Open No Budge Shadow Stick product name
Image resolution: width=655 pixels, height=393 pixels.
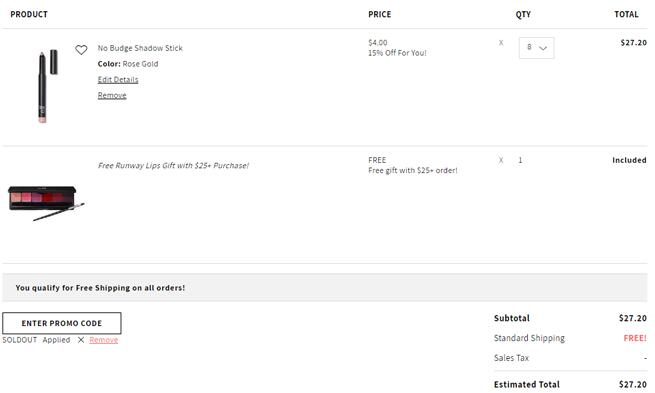point(140,48)
